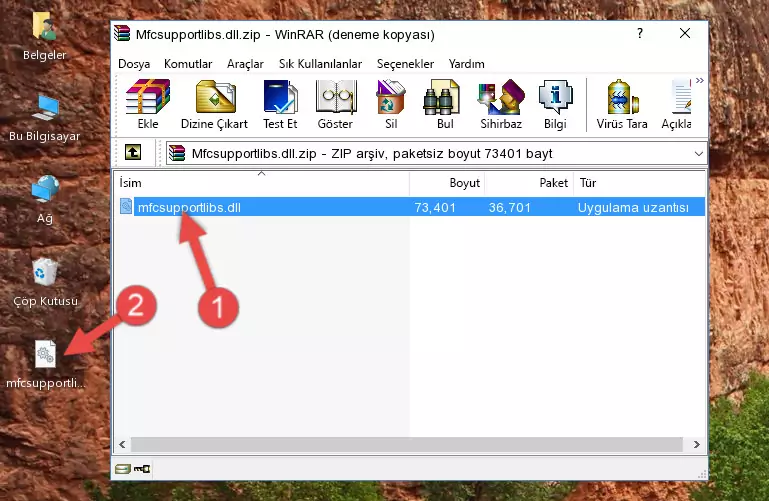The height and width of the screenshot is (501, 769).
Task: Close the WinRAR window
Action: (685, 33)
